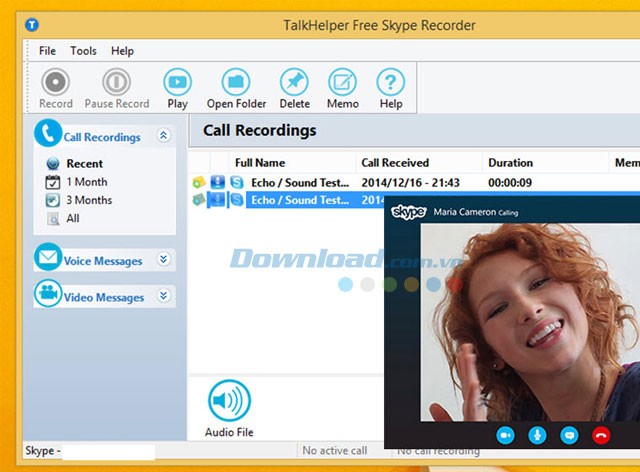Click the Skype icon in first recording row
This screenshot has width=640, height=472.
(237, 182)
